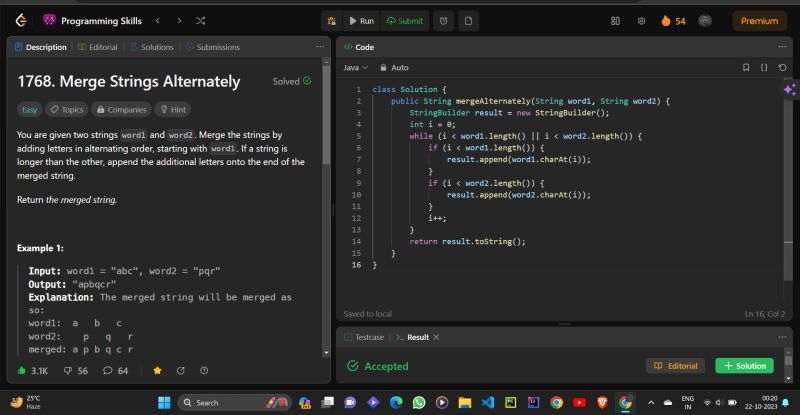Click the description panel vertical scrollbar
800x415 pixels.
pyautogui.click(x=327, y=115)
